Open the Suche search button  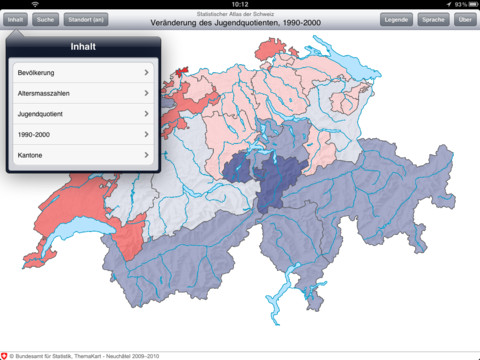(x=45, y=20)
